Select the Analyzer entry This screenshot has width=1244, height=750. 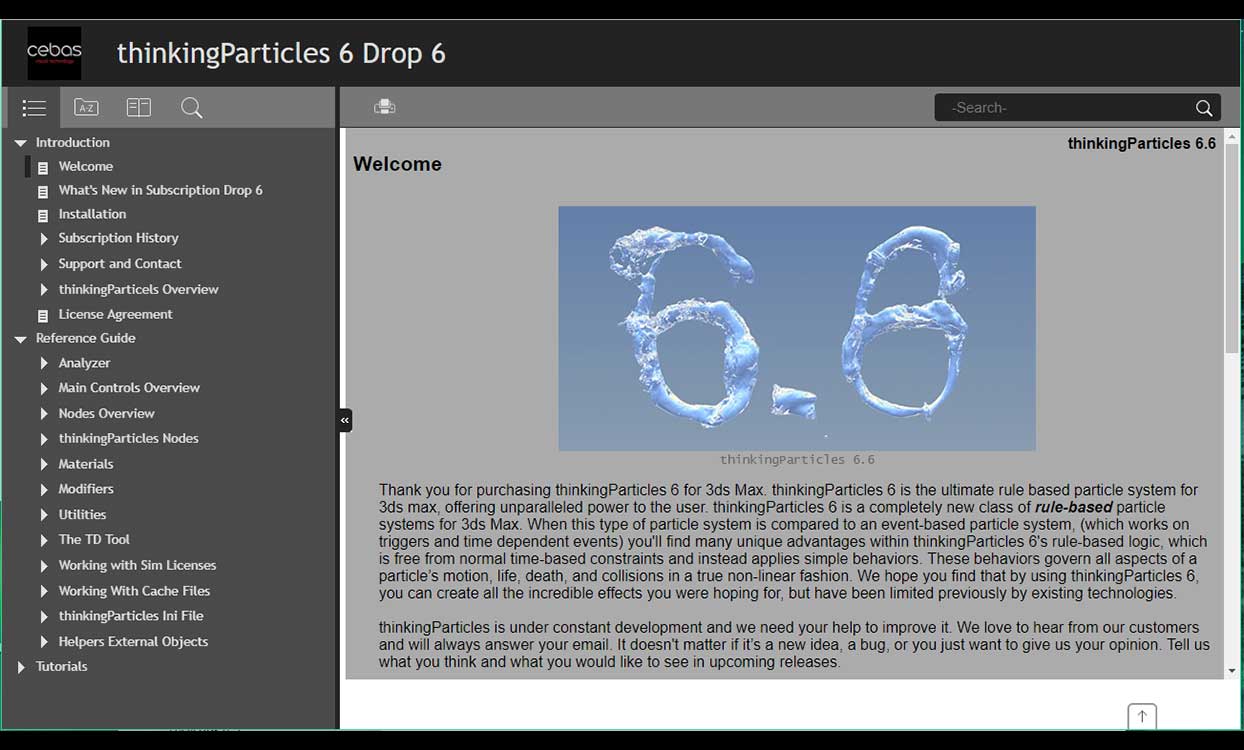click(x=84, y=363)
